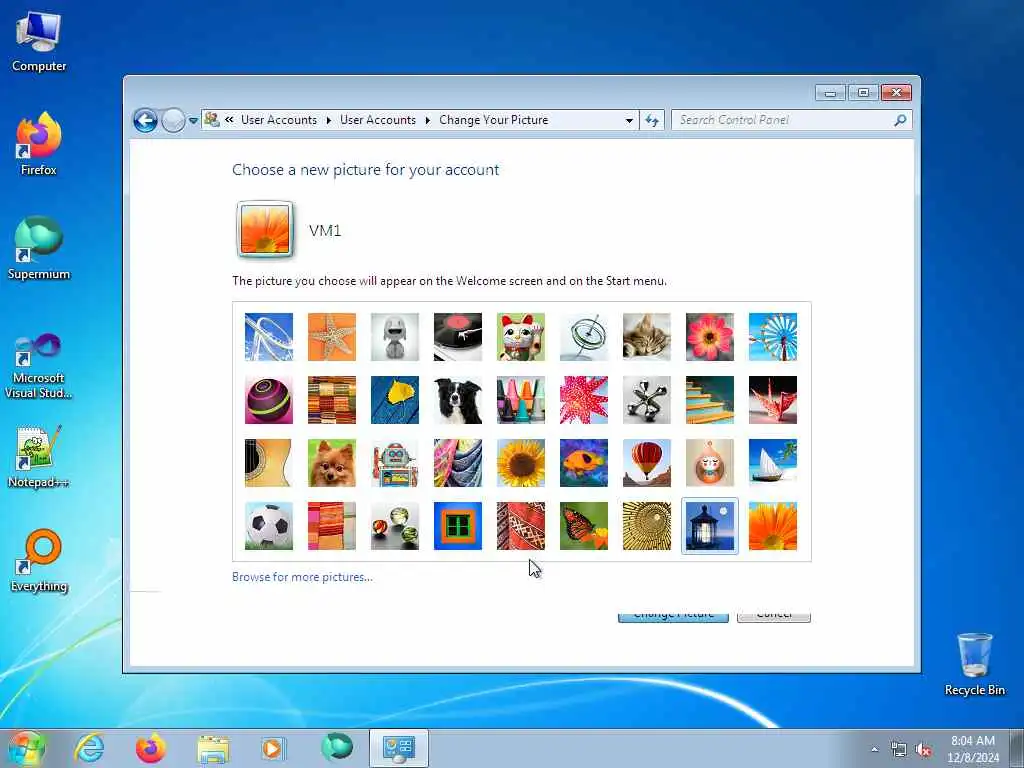
Task: Select the highlighted lighthouse picture
Action: [710, 526]
